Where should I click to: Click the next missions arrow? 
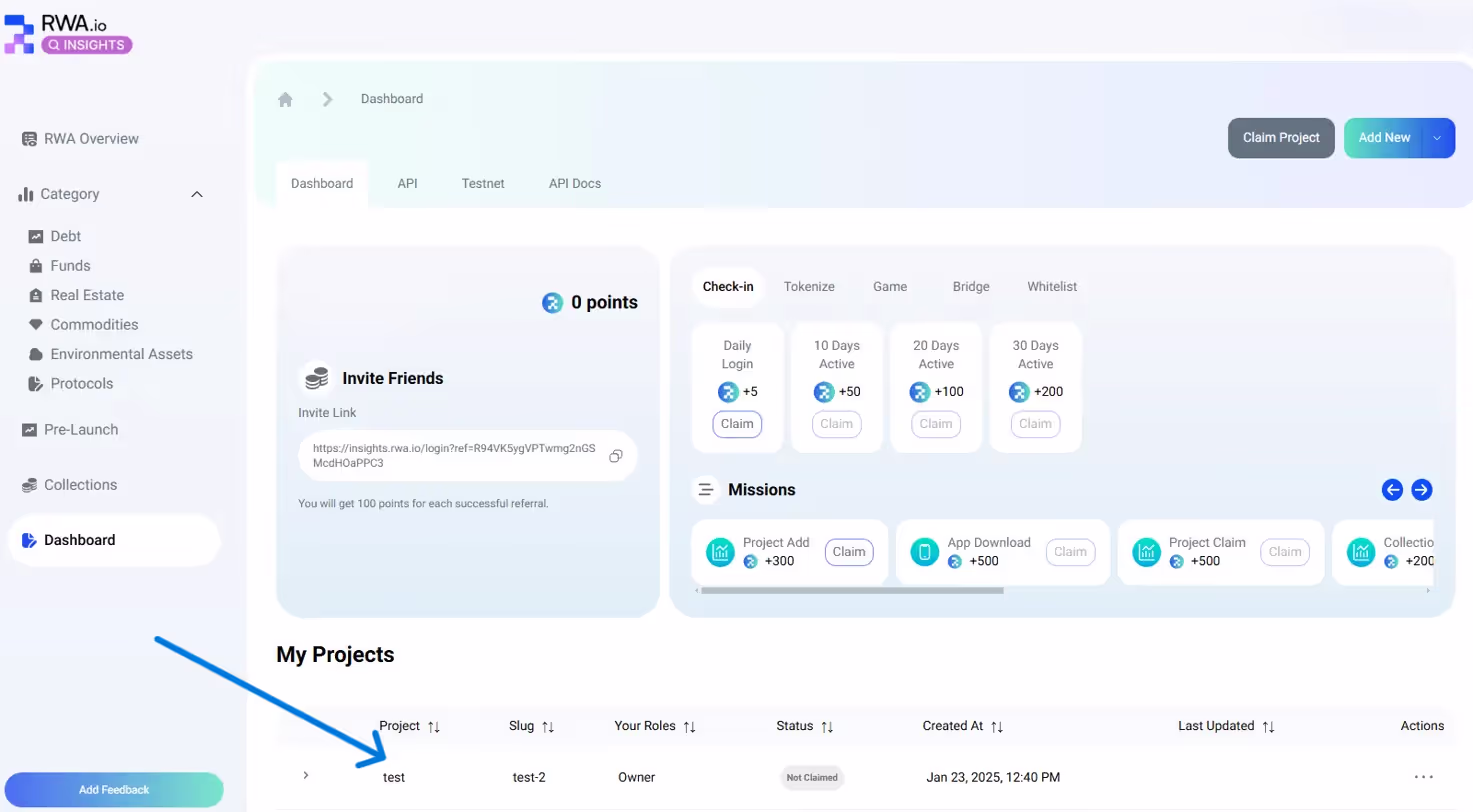[x=1422, y=490]
